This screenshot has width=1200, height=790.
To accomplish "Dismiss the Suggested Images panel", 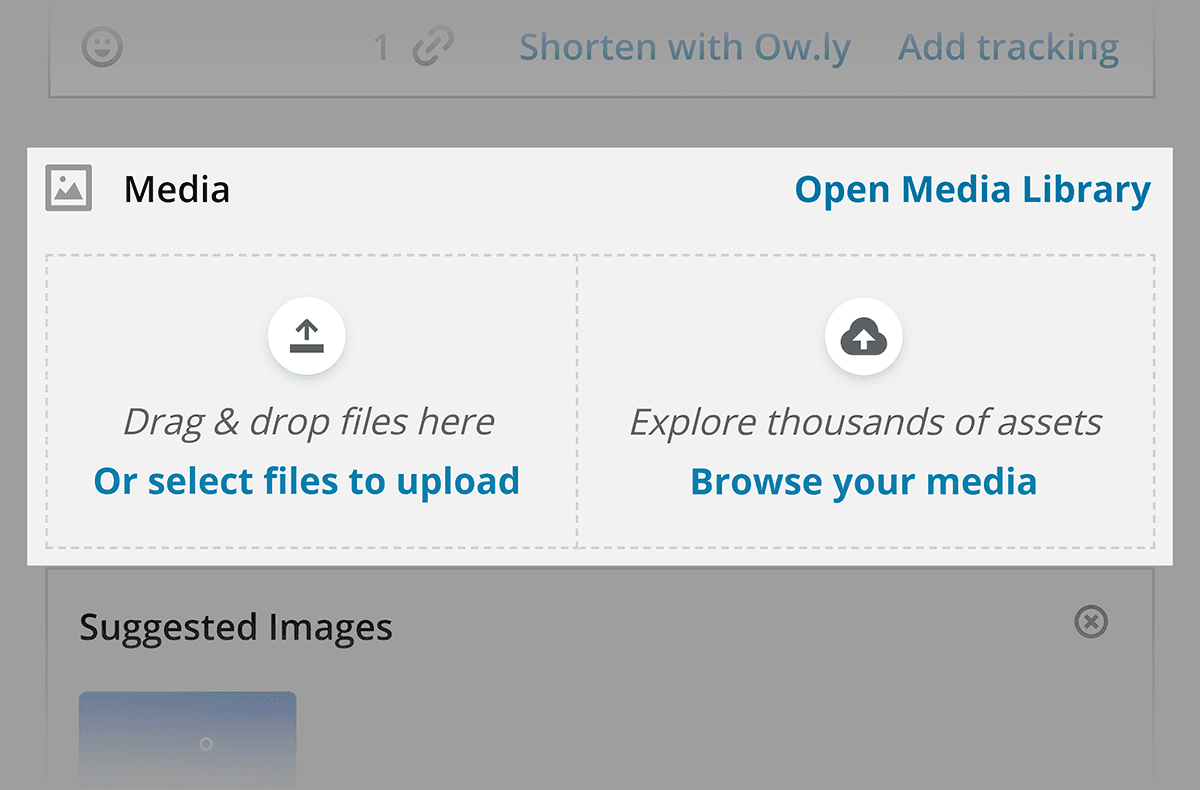I will coord(1091,622).
